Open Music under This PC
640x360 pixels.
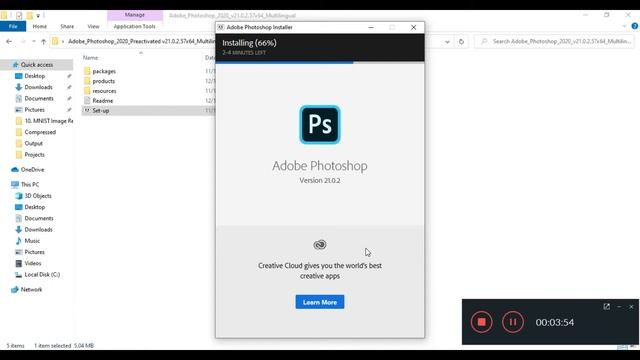click(x=32, y=241)
